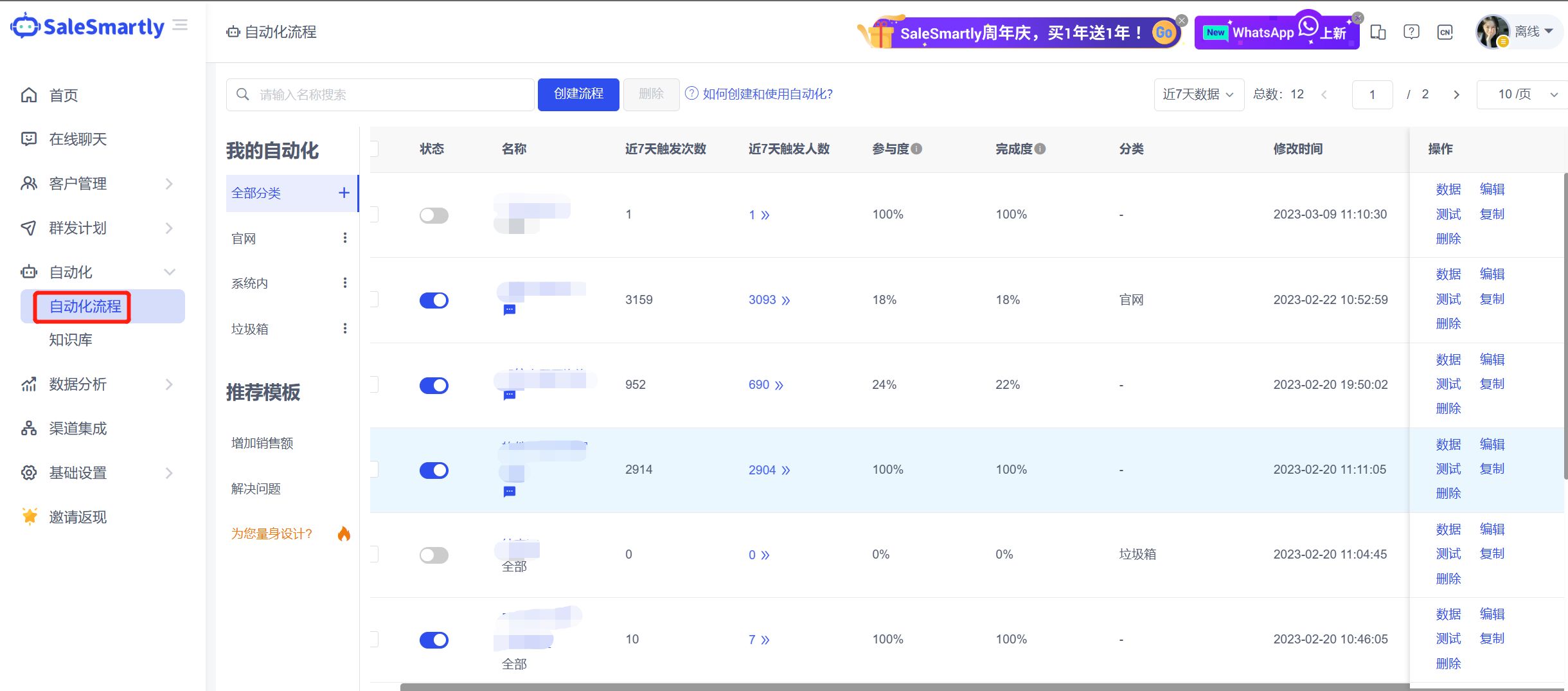Open the help question mark icon in header
This screenshot has height=691, width=1568.
click(1411, 32)
